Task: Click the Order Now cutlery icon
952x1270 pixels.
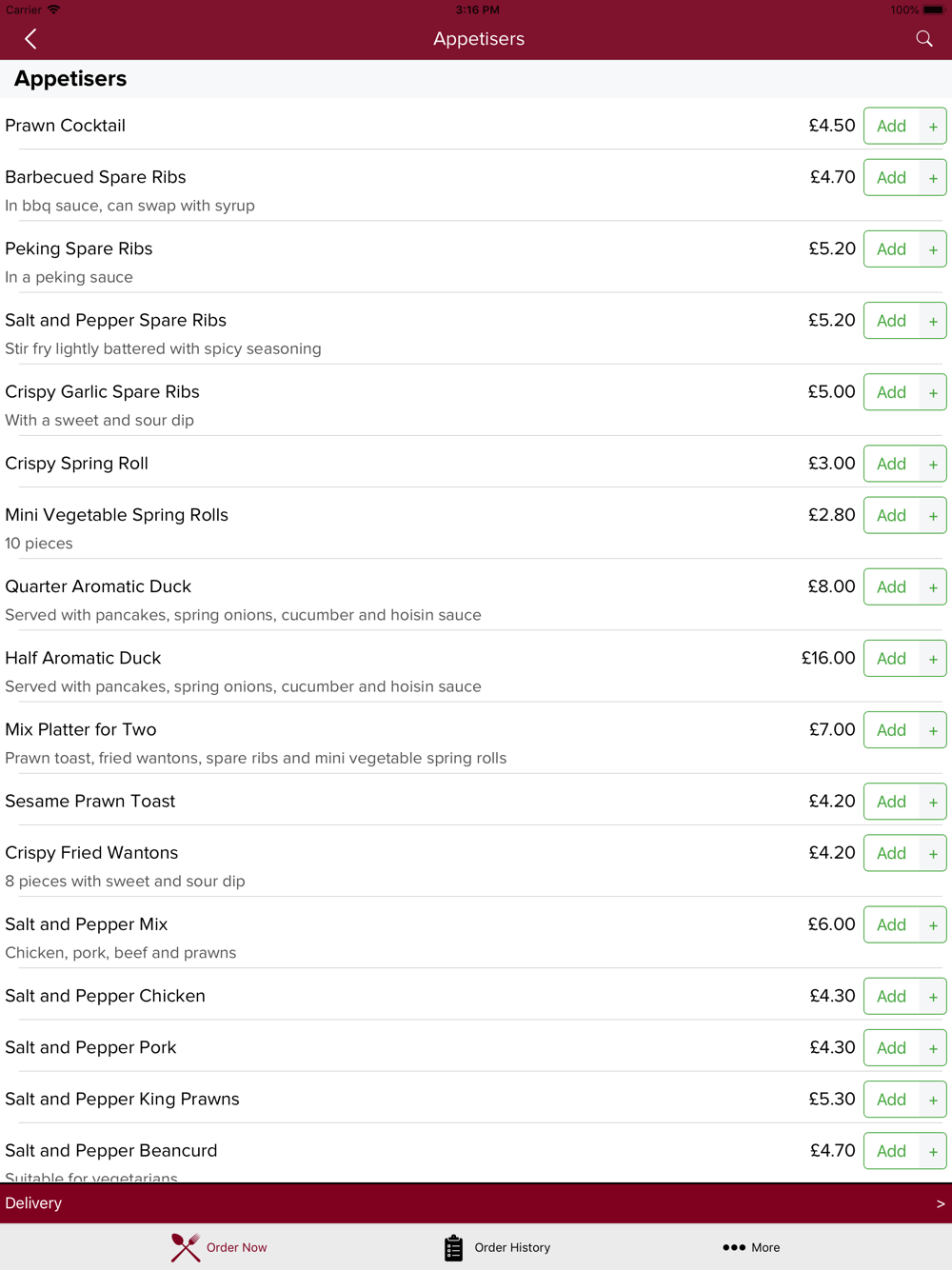Action: (x=186, y=1247)
